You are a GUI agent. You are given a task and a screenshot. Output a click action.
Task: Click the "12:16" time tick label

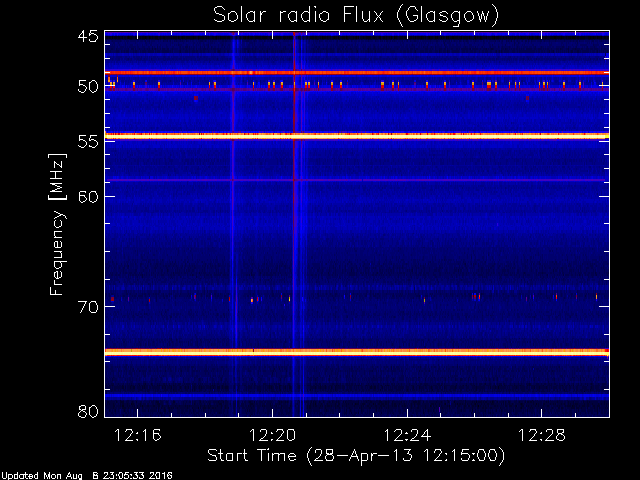137,436
